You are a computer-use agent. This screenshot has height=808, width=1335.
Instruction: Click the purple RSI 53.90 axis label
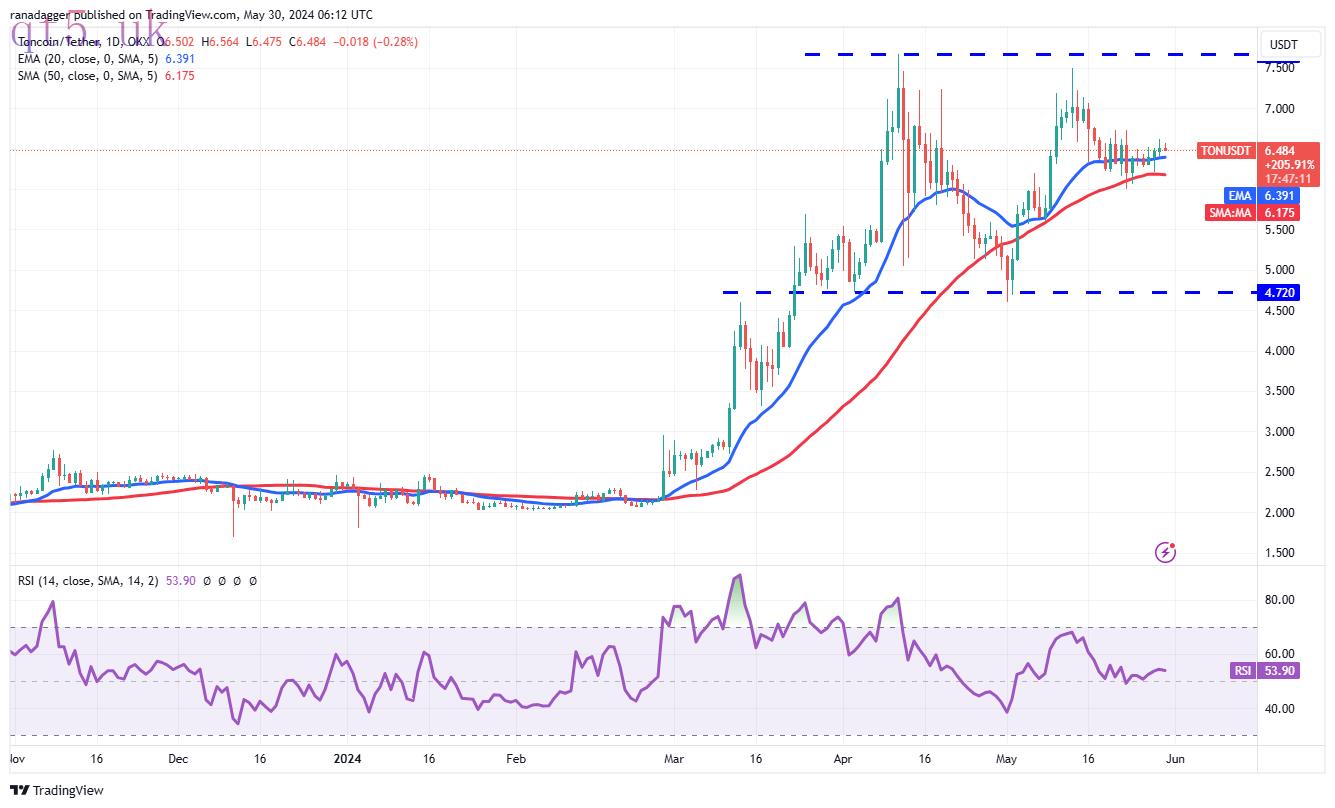pyautogui.click(x=1265, y=671)
